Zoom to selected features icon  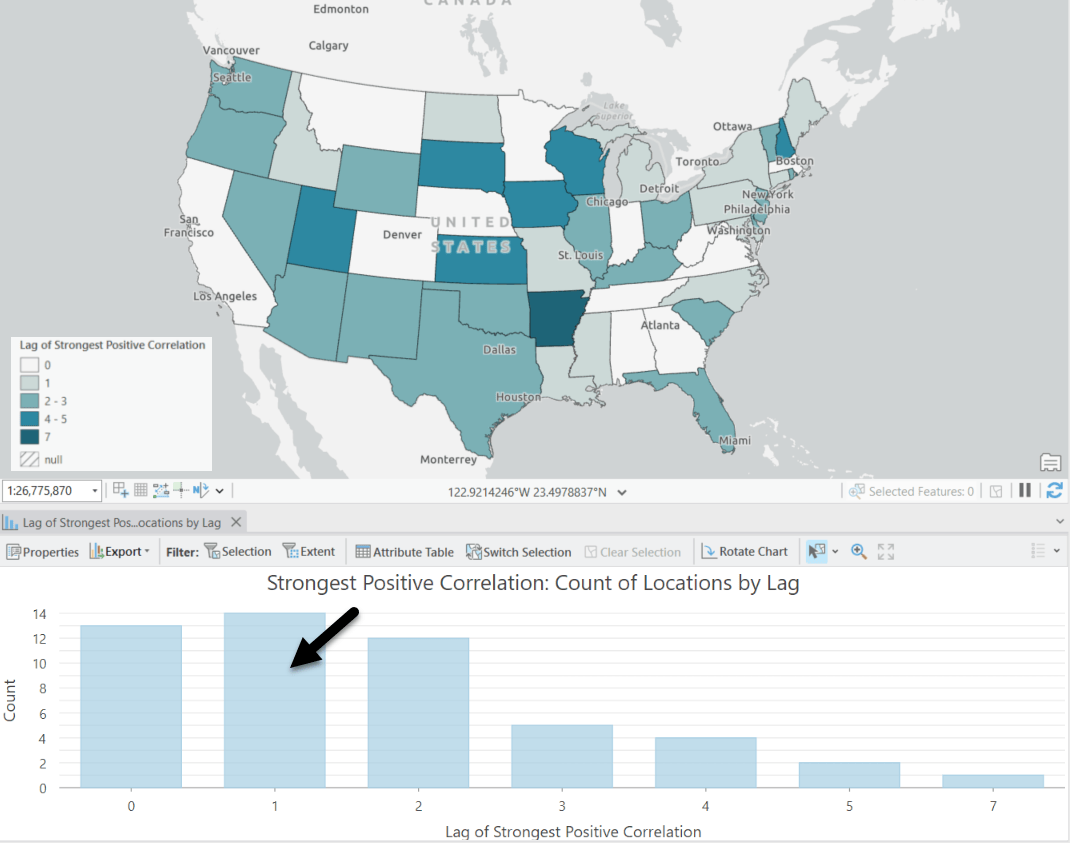[856, 491]
